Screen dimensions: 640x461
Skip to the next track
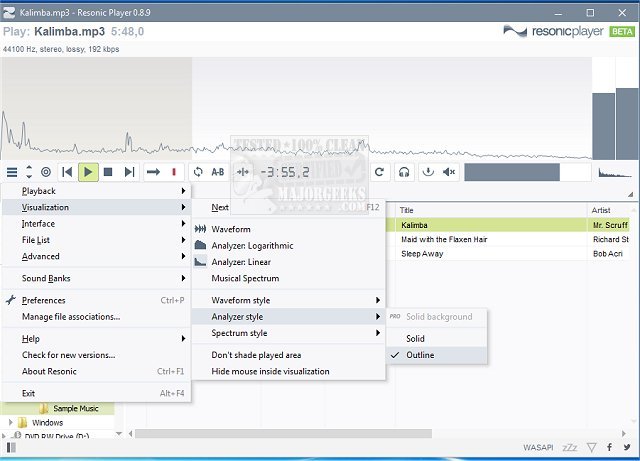click(129, 172)
